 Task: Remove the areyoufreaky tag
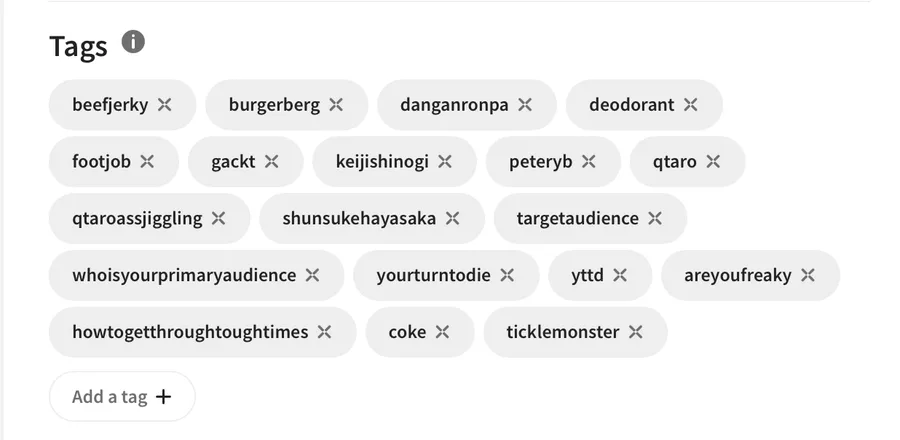808,275
